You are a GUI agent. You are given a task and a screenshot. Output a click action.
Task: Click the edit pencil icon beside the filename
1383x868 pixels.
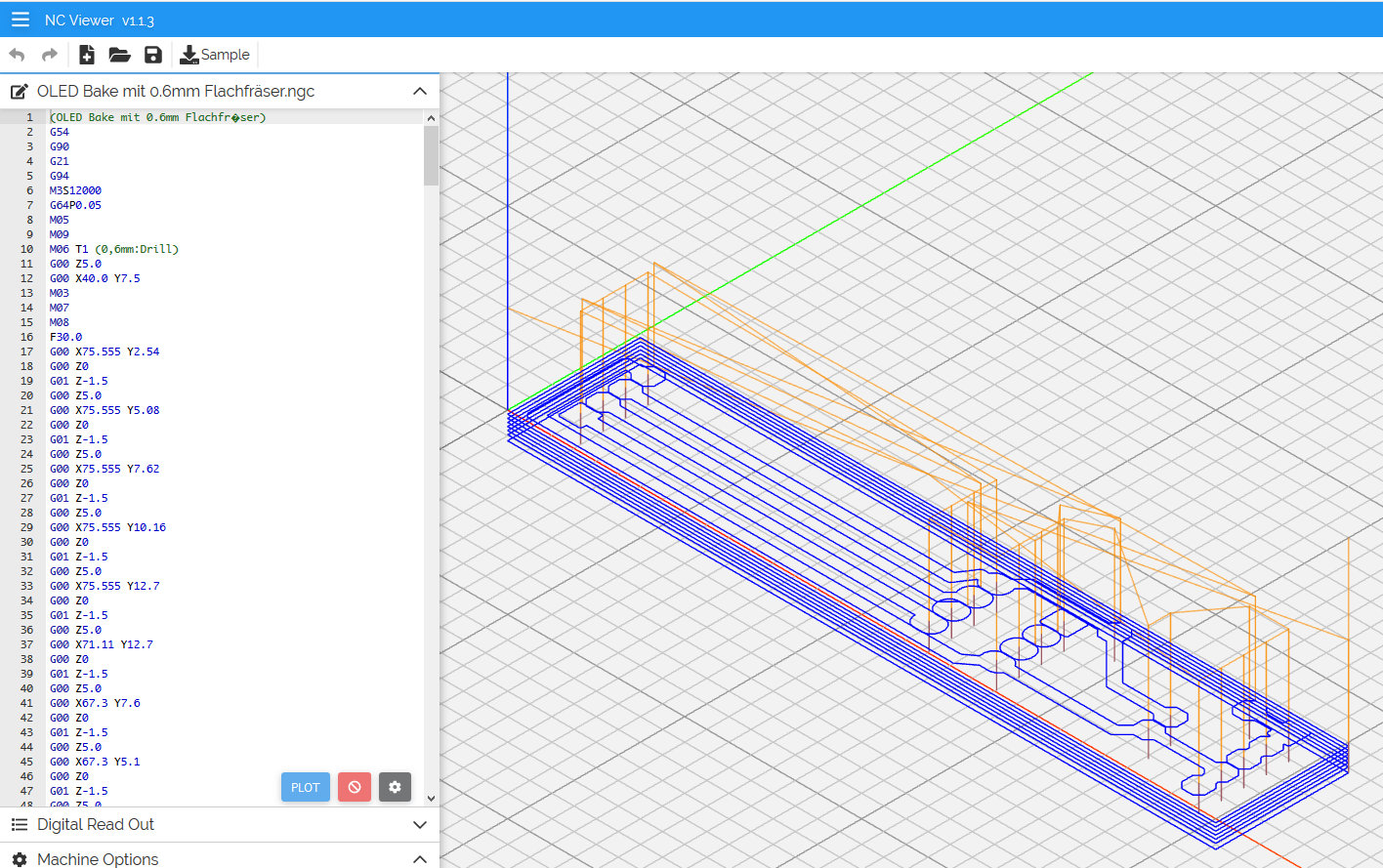tap(19, 92)
